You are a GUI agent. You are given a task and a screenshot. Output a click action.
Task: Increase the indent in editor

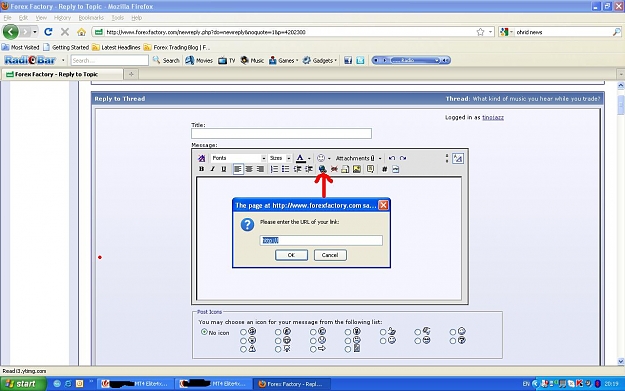click(309, 169)
